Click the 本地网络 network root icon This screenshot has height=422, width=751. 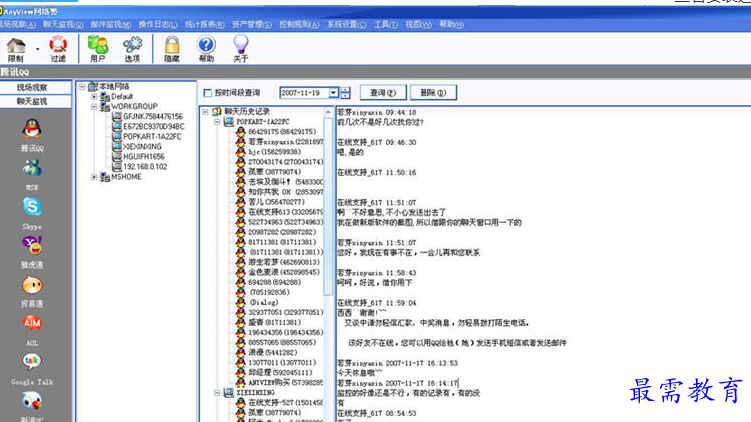pyautogui.click(x=93, y=86)
